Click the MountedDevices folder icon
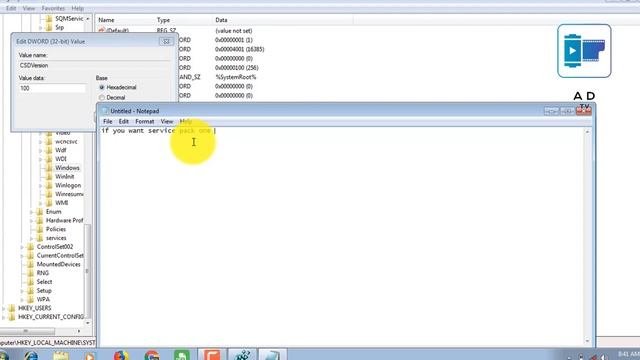Image resolution: width=640 pixels, height=360 pixels. point(30,264)
